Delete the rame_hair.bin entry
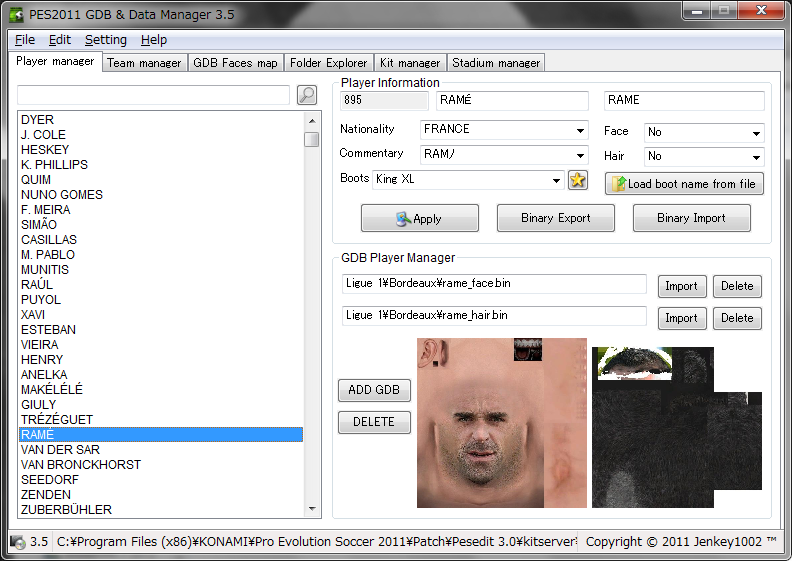Image resolution: width=792 pixels, height=561 pixels. coord(737,318)
